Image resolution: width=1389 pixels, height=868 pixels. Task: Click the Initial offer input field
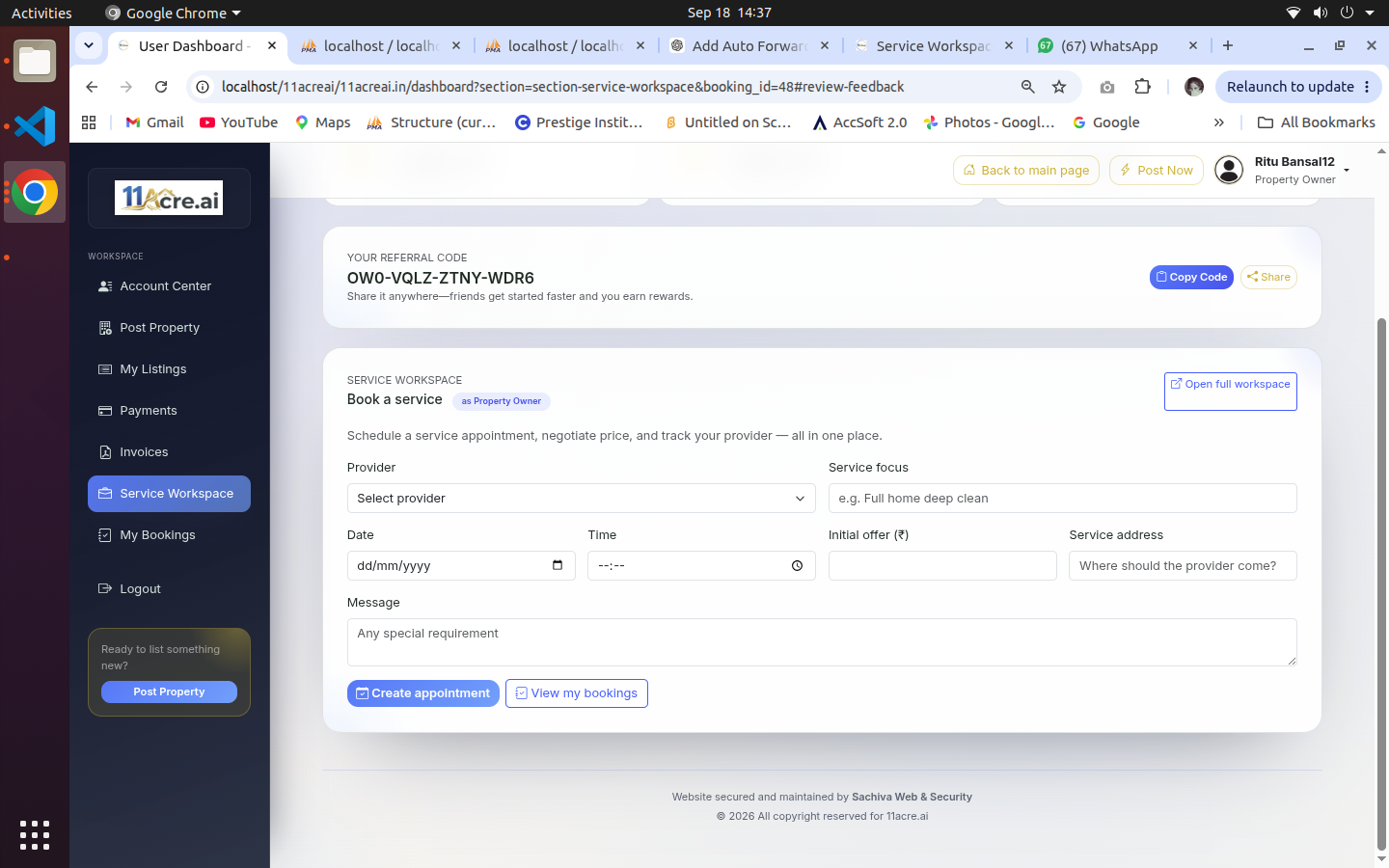coord(942,566)
